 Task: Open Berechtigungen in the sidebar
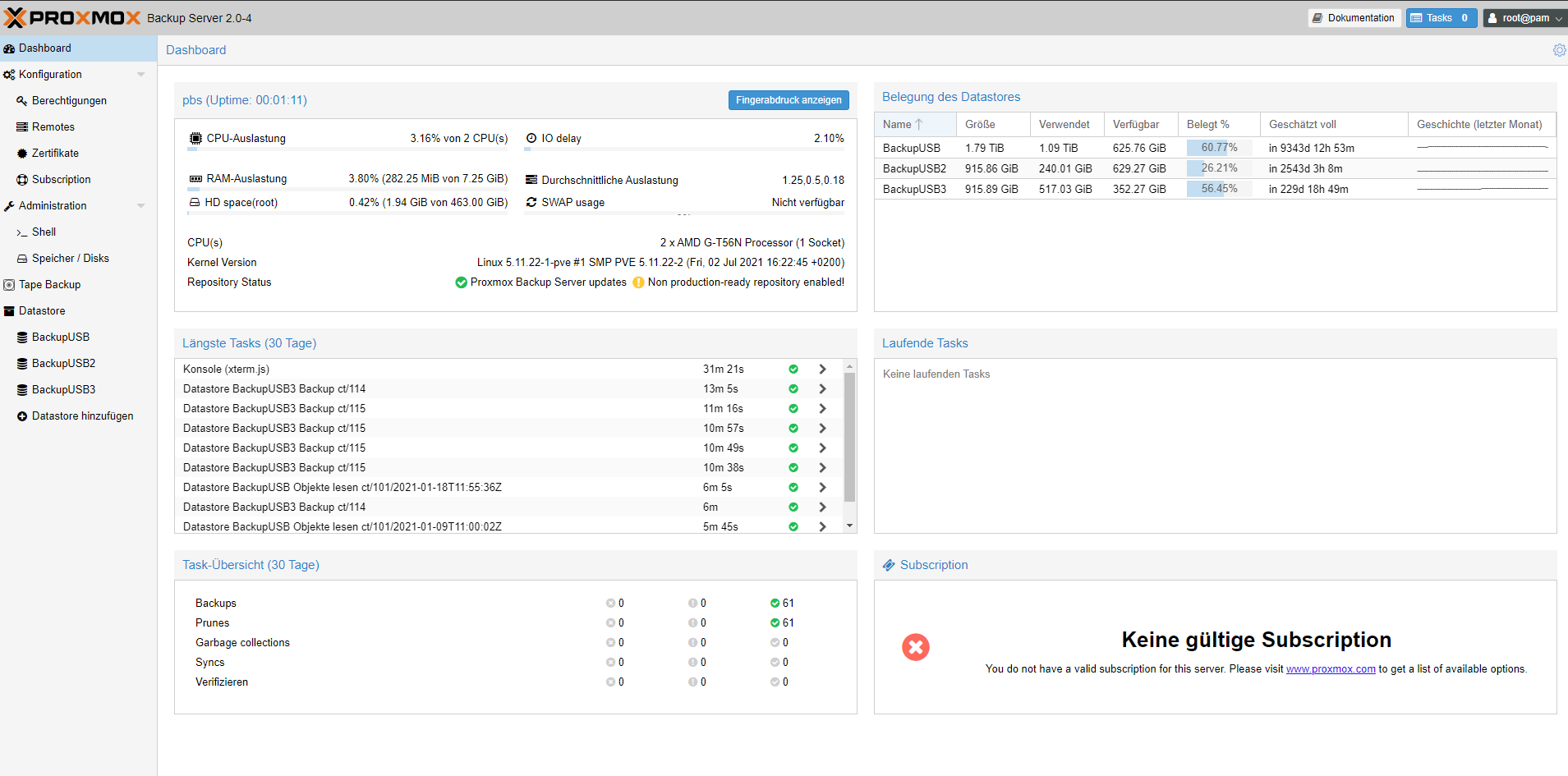pyautogui.click(x=79, y=101)
